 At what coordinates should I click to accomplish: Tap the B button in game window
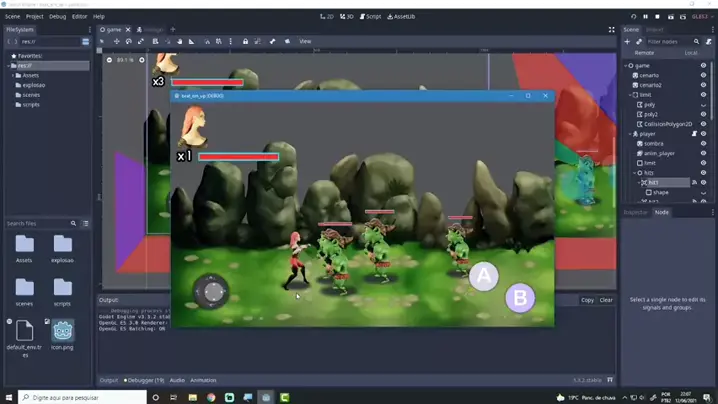520,298
